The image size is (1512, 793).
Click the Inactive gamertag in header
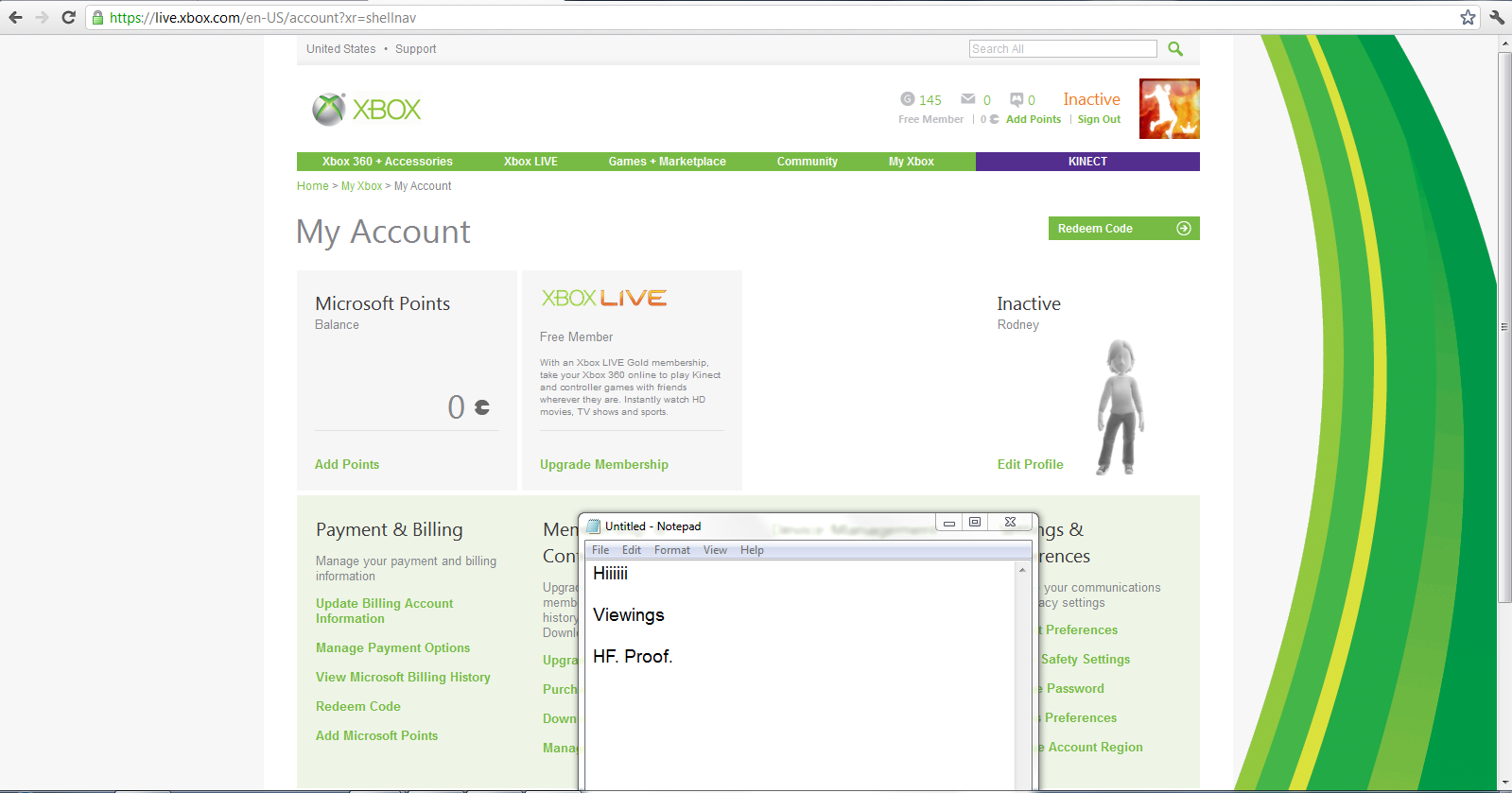(1091, 99)
